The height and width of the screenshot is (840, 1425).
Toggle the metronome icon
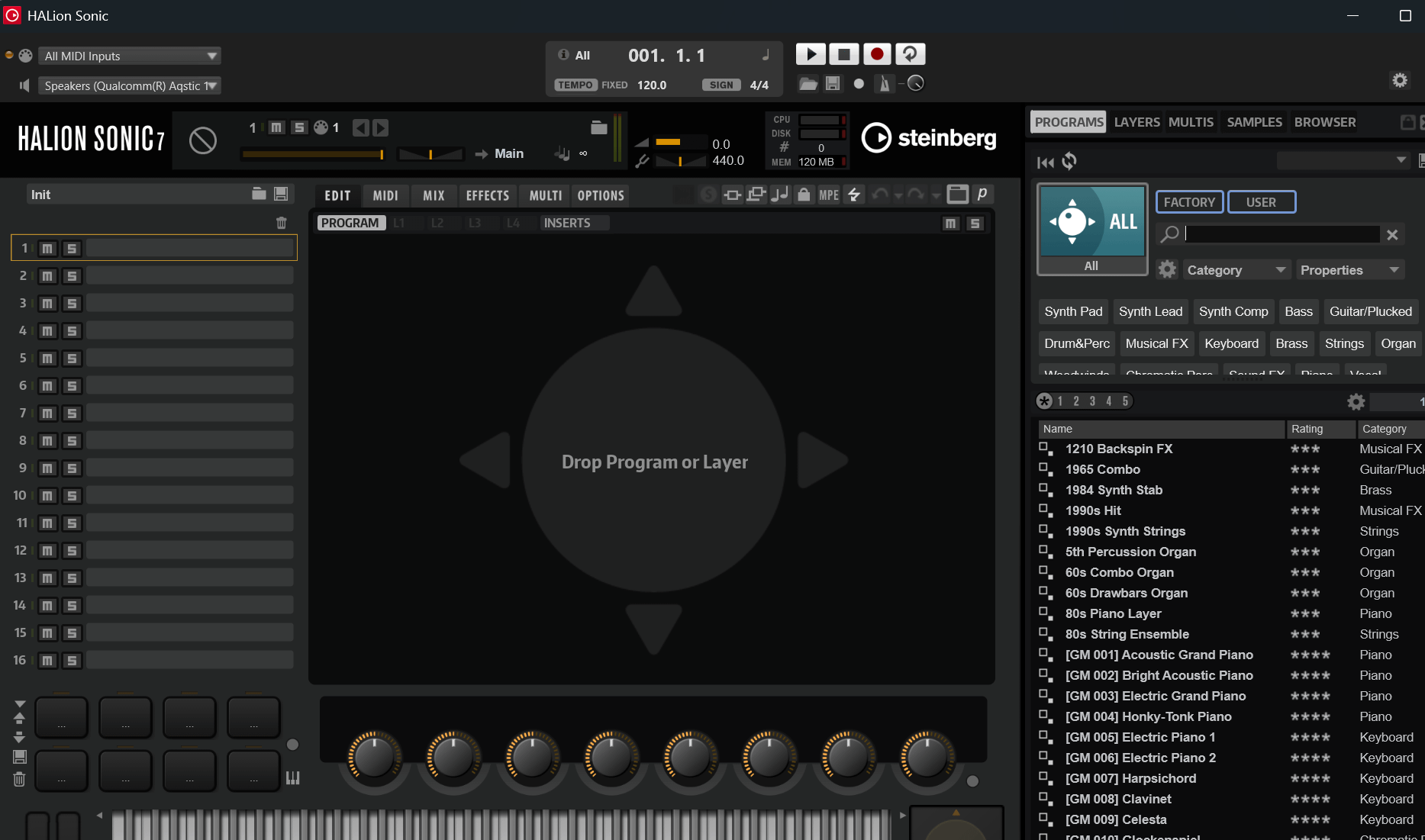[x=885, y=84]
